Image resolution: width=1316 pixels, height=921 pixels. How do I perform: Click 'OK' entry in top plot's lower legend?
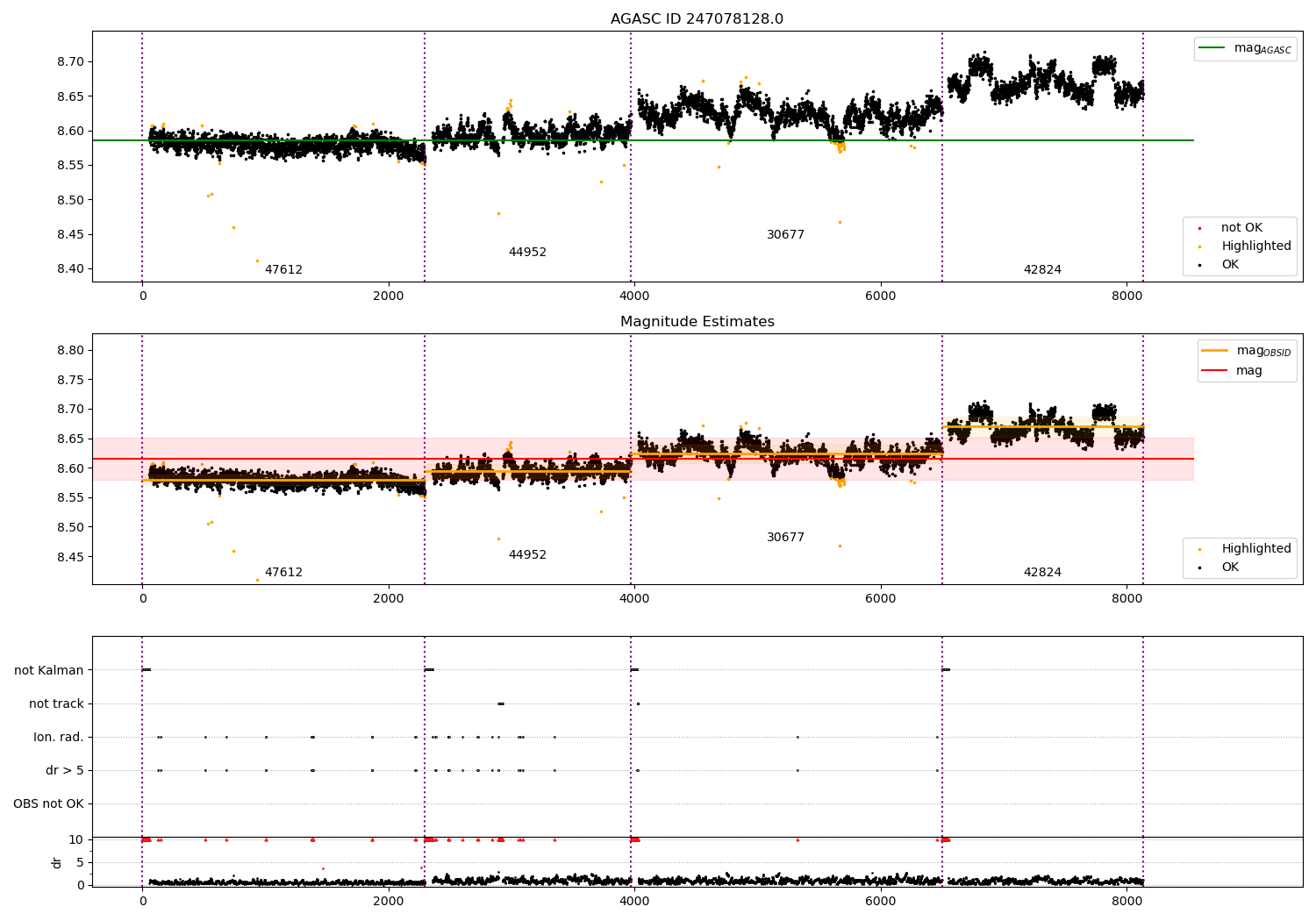coord(1230,265)
